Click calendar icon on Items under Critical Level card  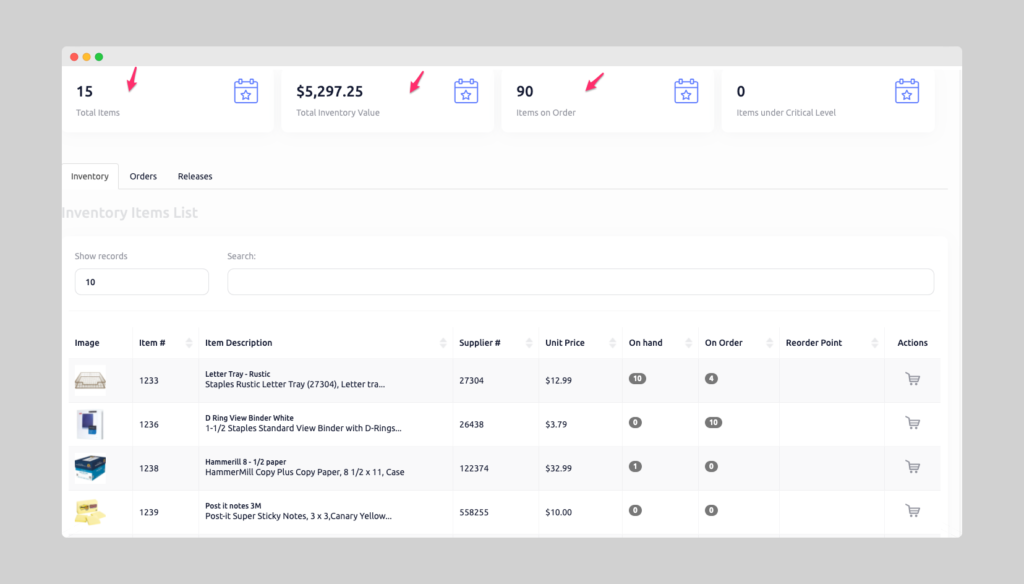pos(906,92)
